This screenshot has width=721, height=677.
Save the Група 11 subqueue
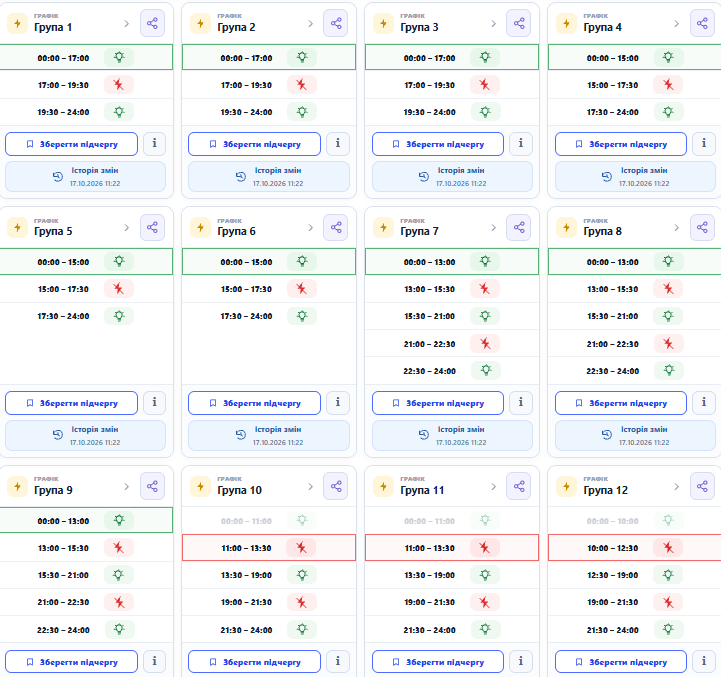pos(438,662)
